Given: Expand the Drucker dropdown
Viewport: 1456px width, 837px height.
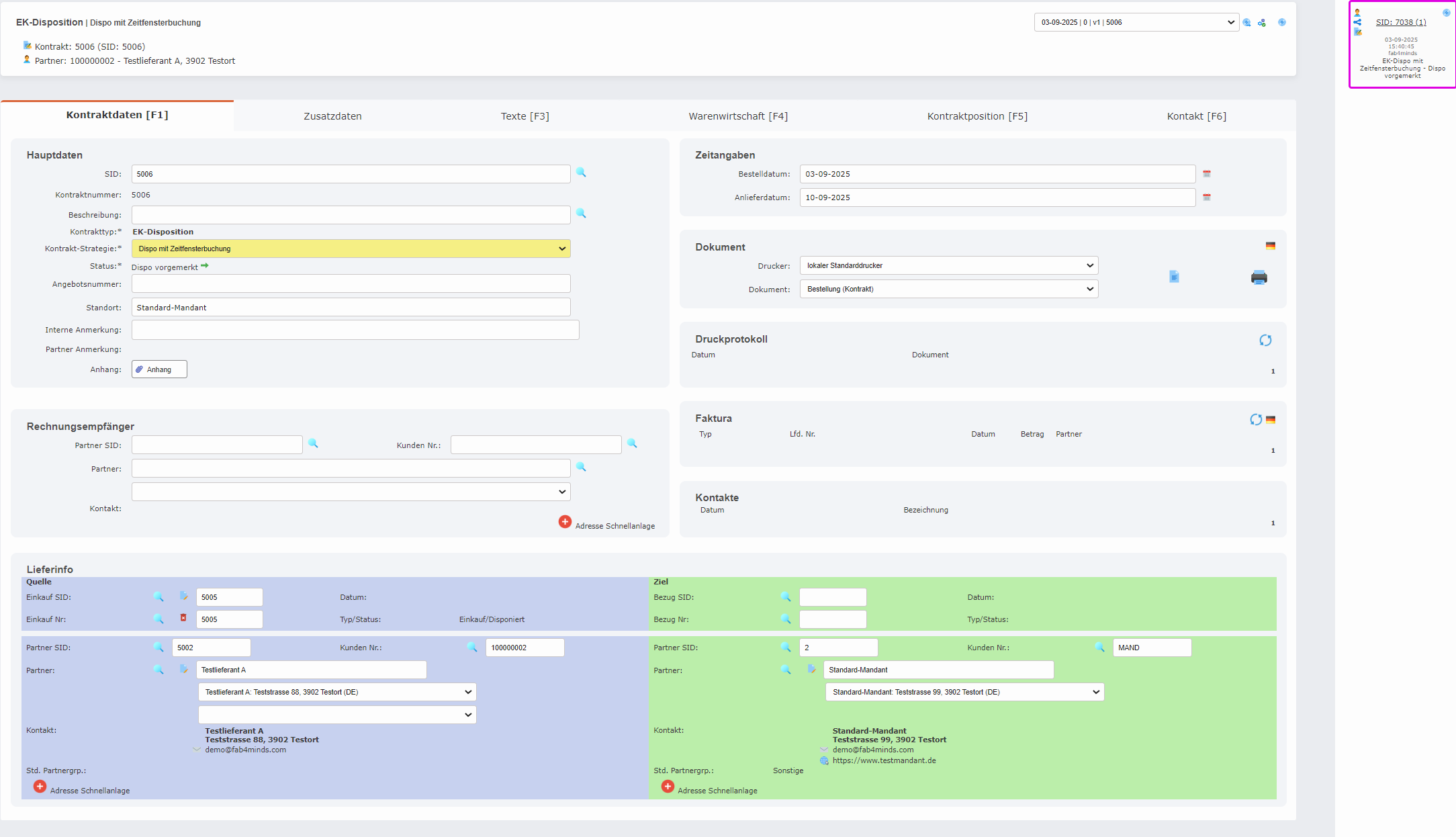Looking at the screenshot, I should [x=948, y=265].
